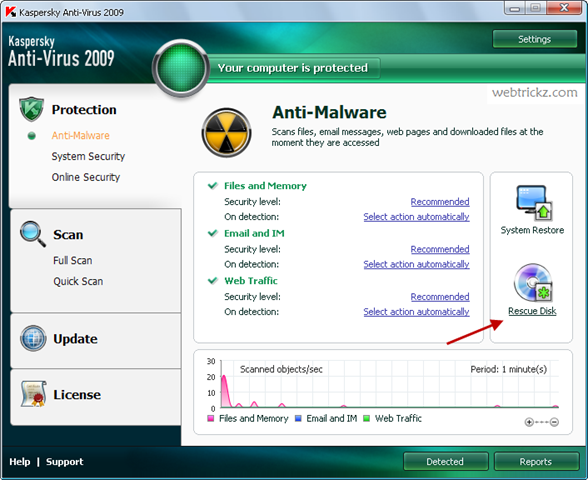Viewport: 588px width, 480px height.
Task: Click the green protection status indicator
Action: 181,68
